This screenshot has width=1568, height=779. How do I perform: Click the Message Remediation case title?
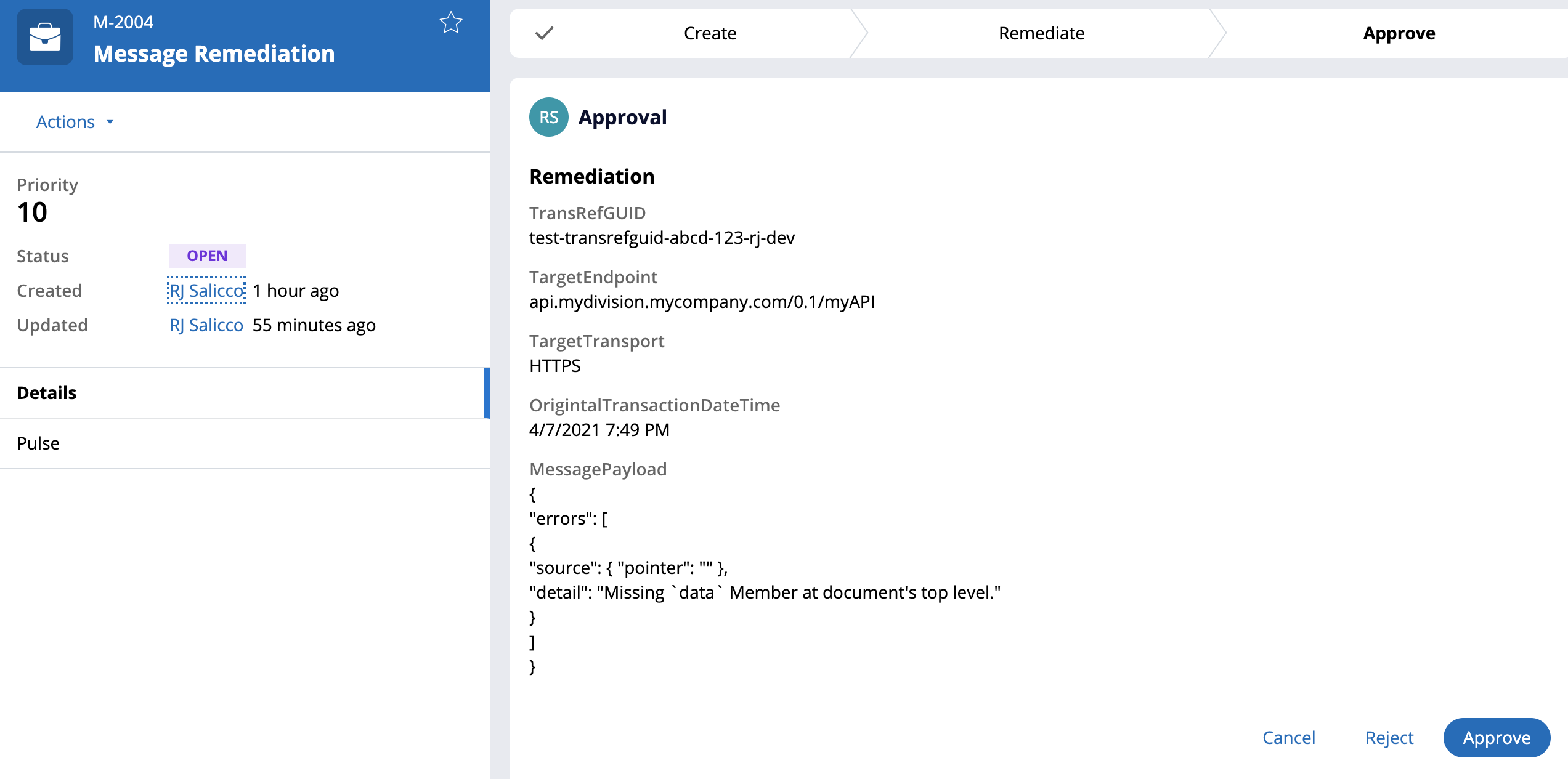pos(214,54)
